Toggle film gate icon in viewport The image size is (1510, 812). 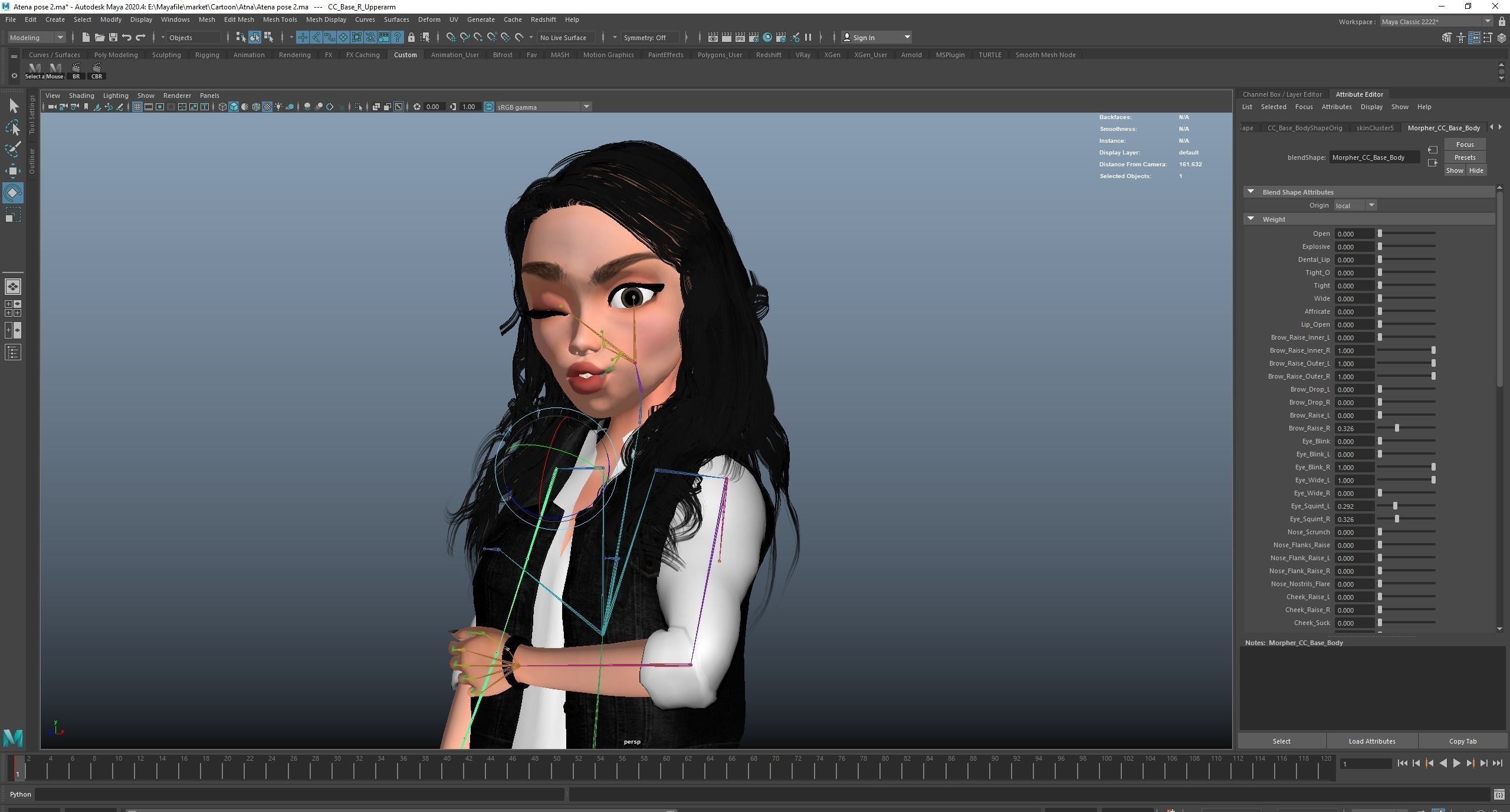[x=149, y=107]
